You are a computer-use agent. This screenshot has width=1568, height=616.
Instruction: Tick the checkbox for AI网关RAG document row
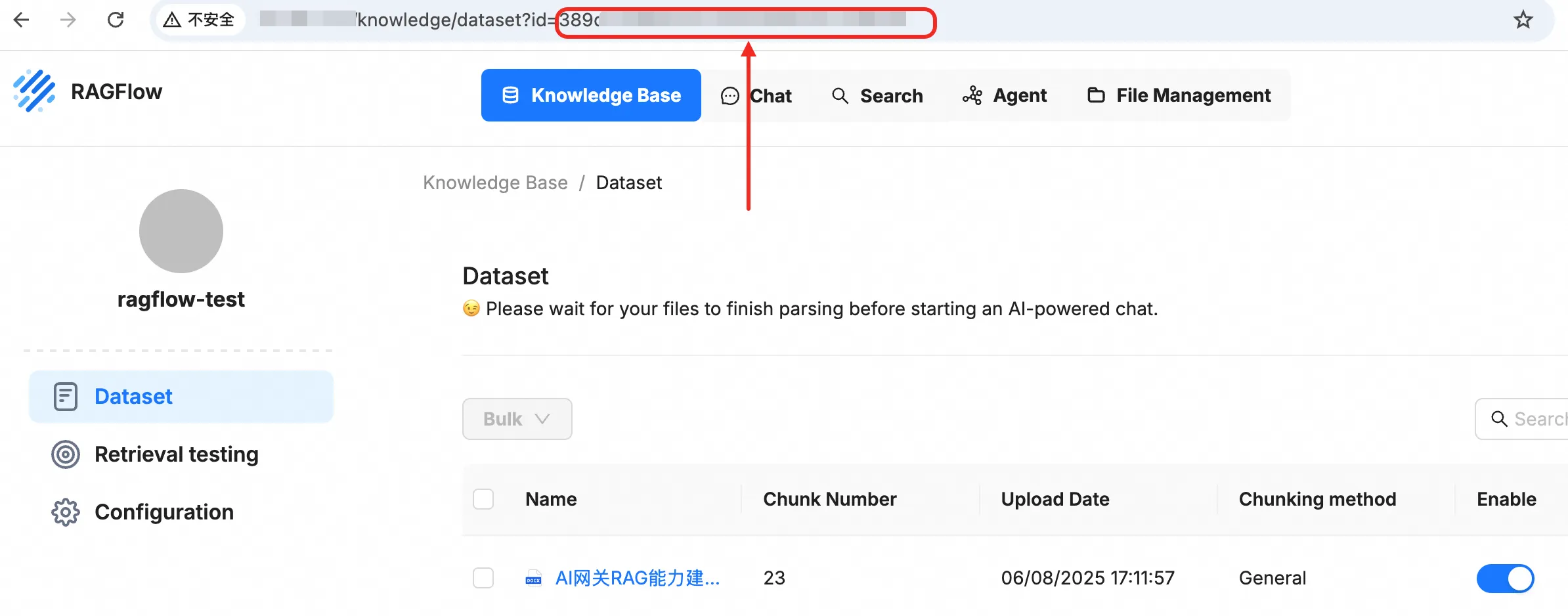click(483, 578)
